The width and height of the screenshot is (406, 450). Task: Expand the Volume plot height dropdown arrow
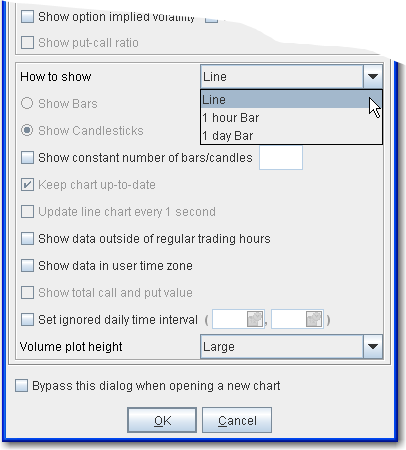[373, 347]
